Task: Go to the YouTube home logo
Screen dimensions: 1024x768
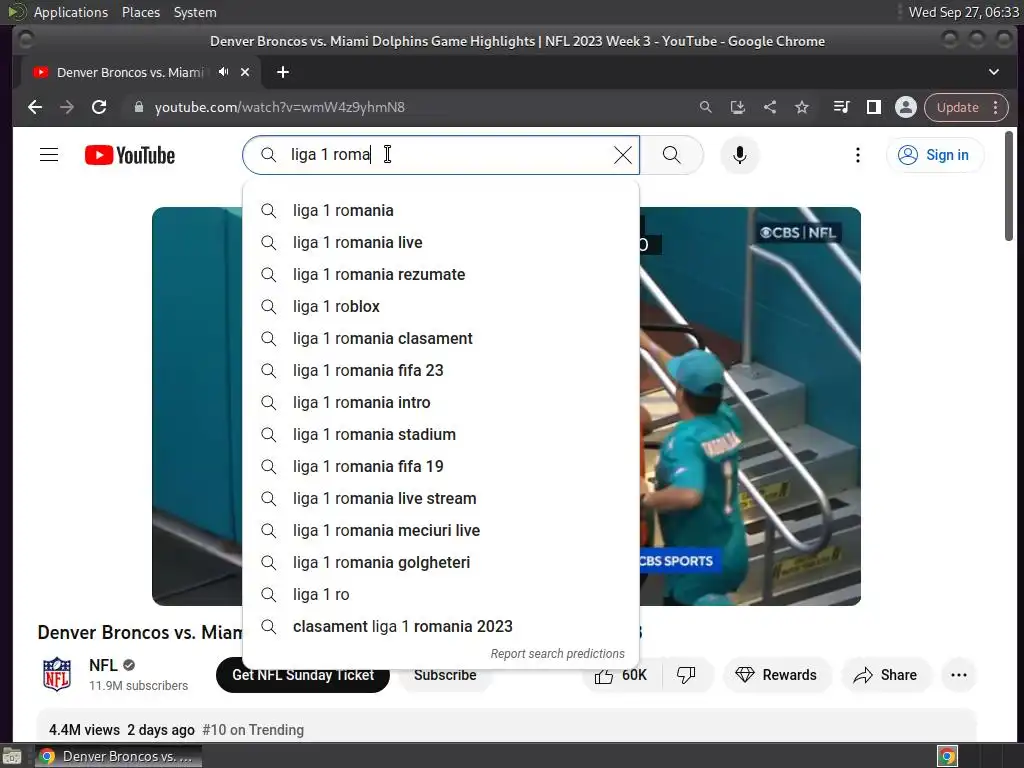Action: click(130, 155)
